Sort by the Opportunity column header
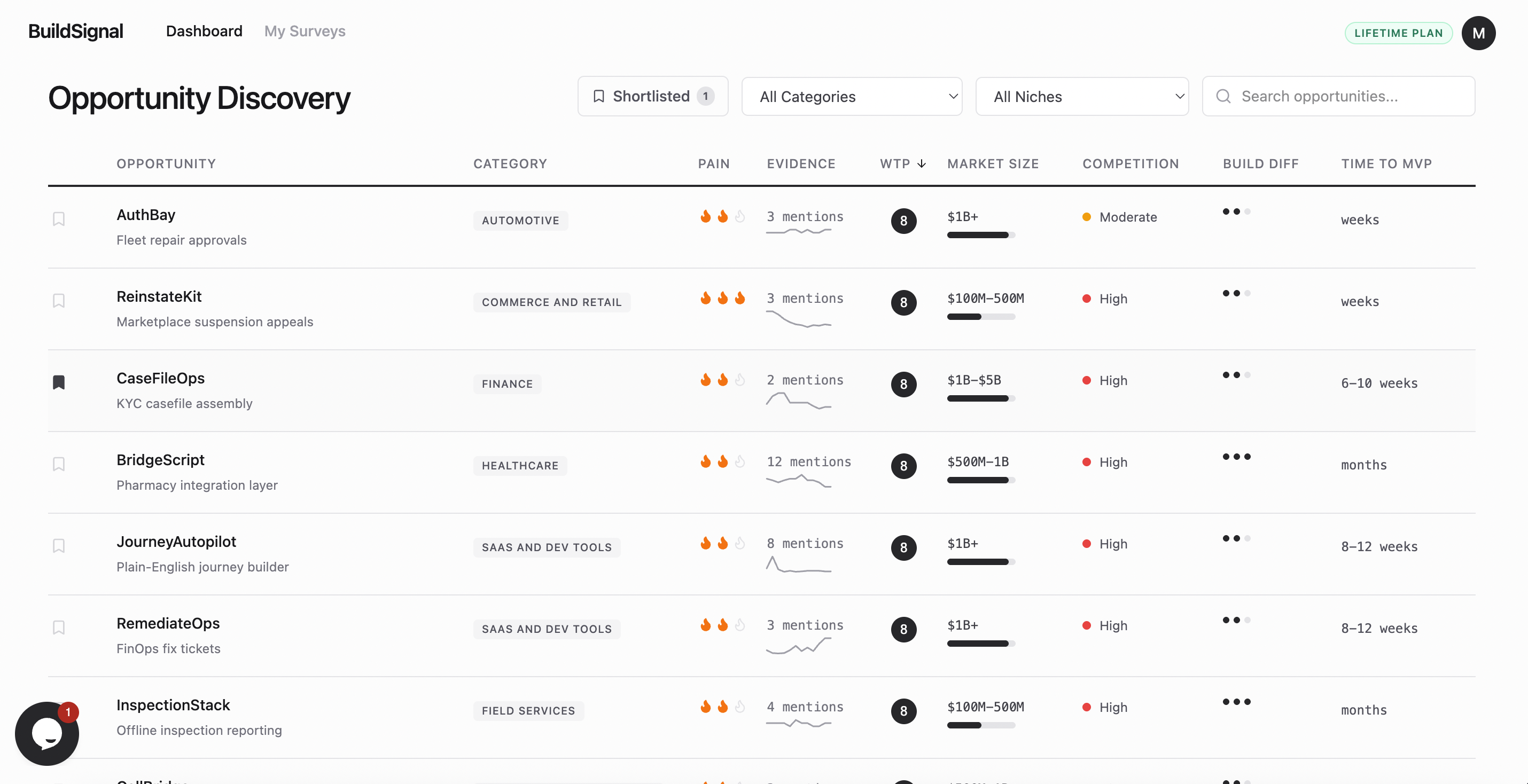 click(x=166, y=163)
